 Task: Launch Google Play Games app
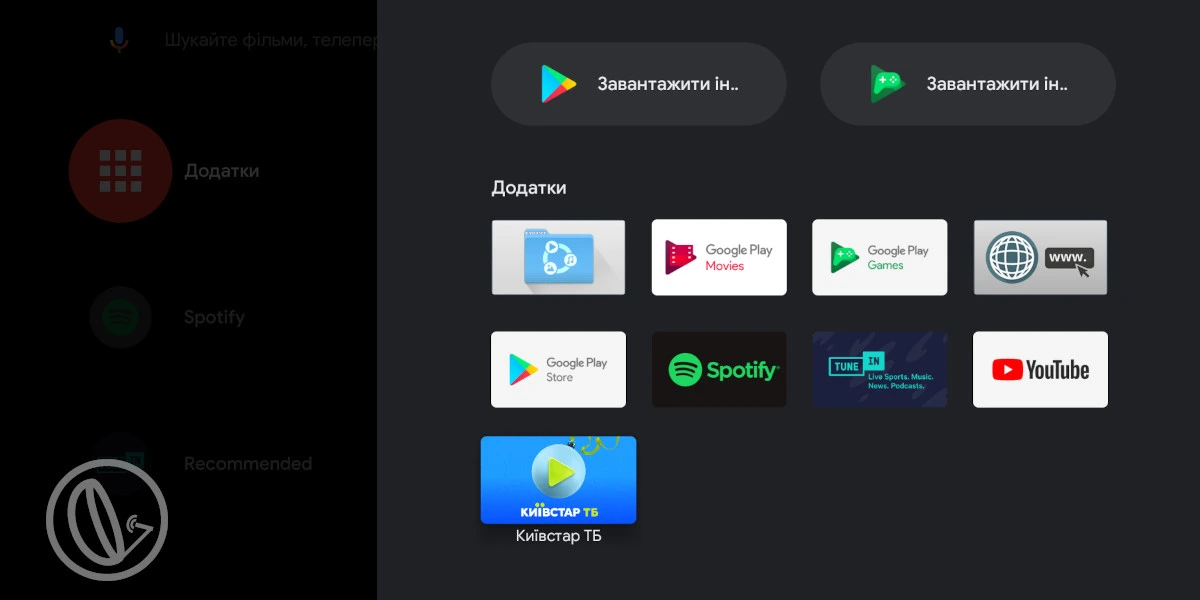point(880,257)
